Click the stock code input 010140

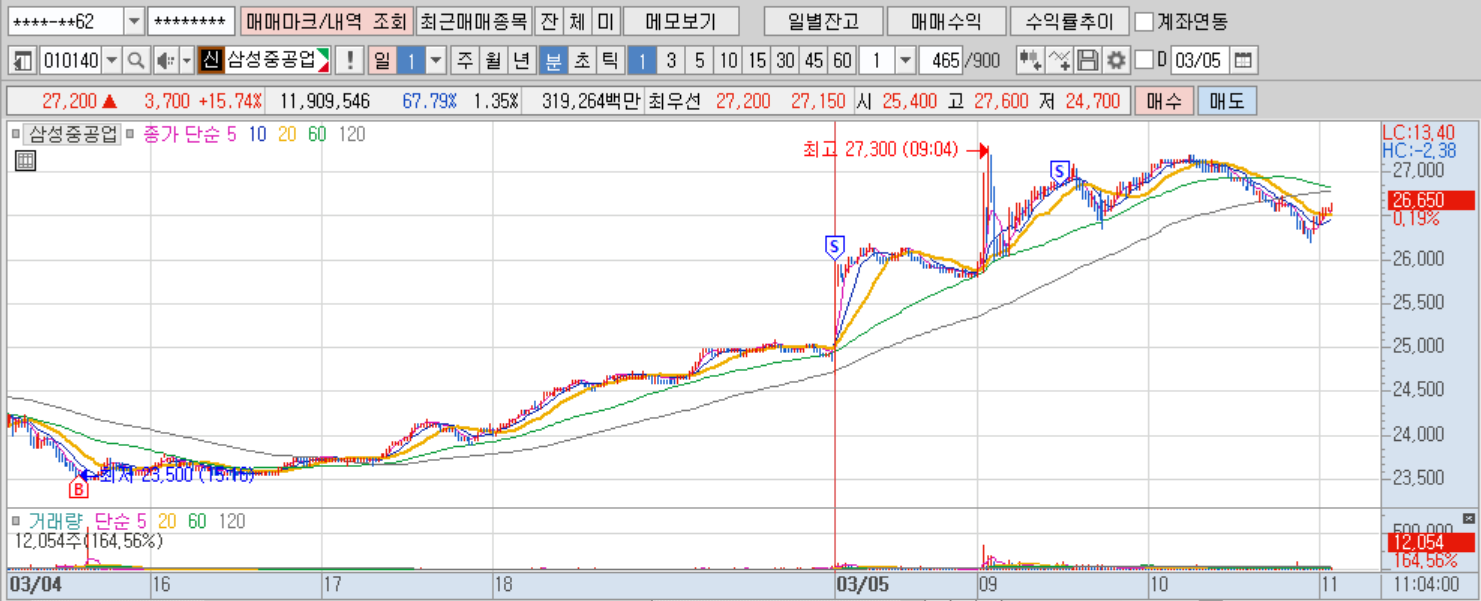tap(70, 60)
